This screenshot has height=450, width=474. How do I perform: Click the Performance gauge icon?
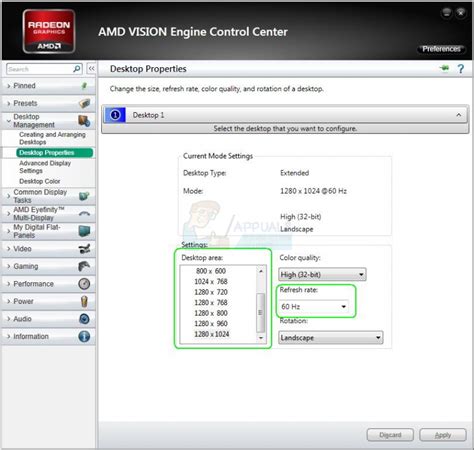84,284
